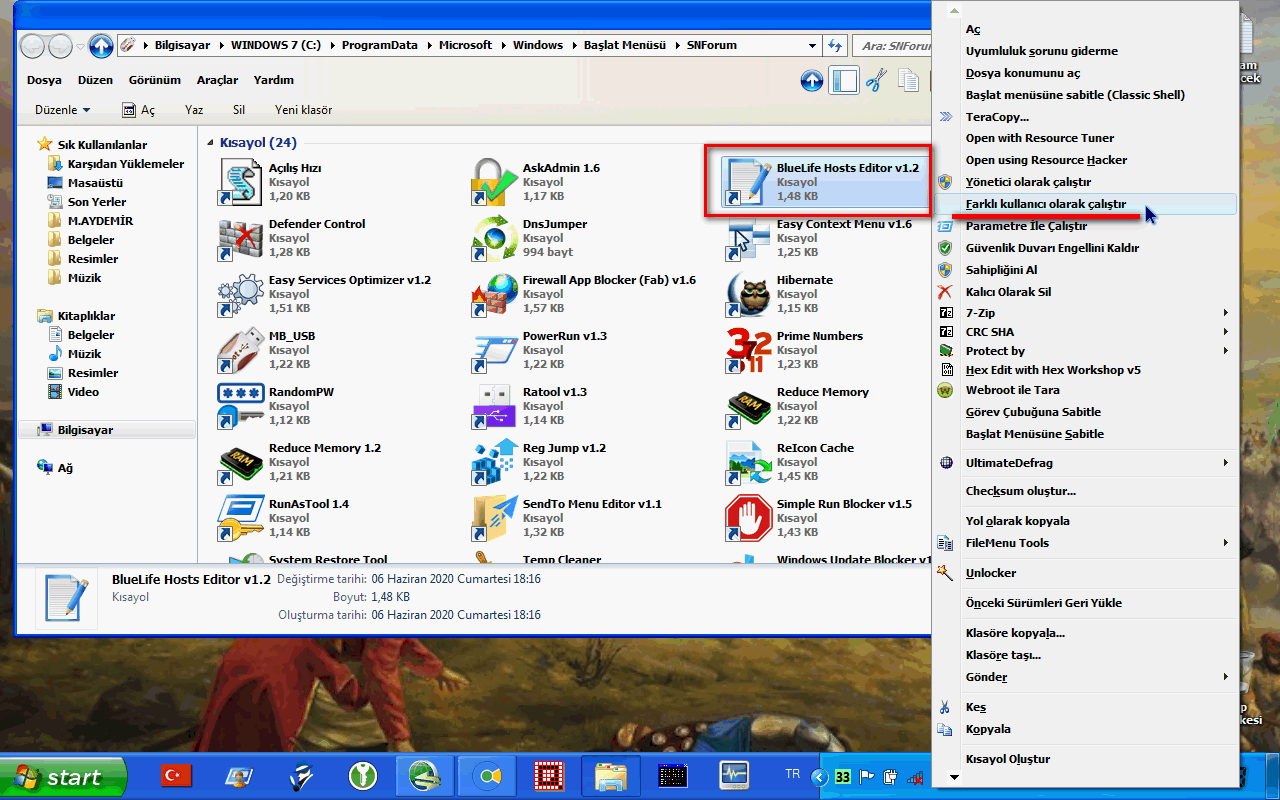Open the Görünüm menu
This screenshot has width=1280, height=800.
155,80
